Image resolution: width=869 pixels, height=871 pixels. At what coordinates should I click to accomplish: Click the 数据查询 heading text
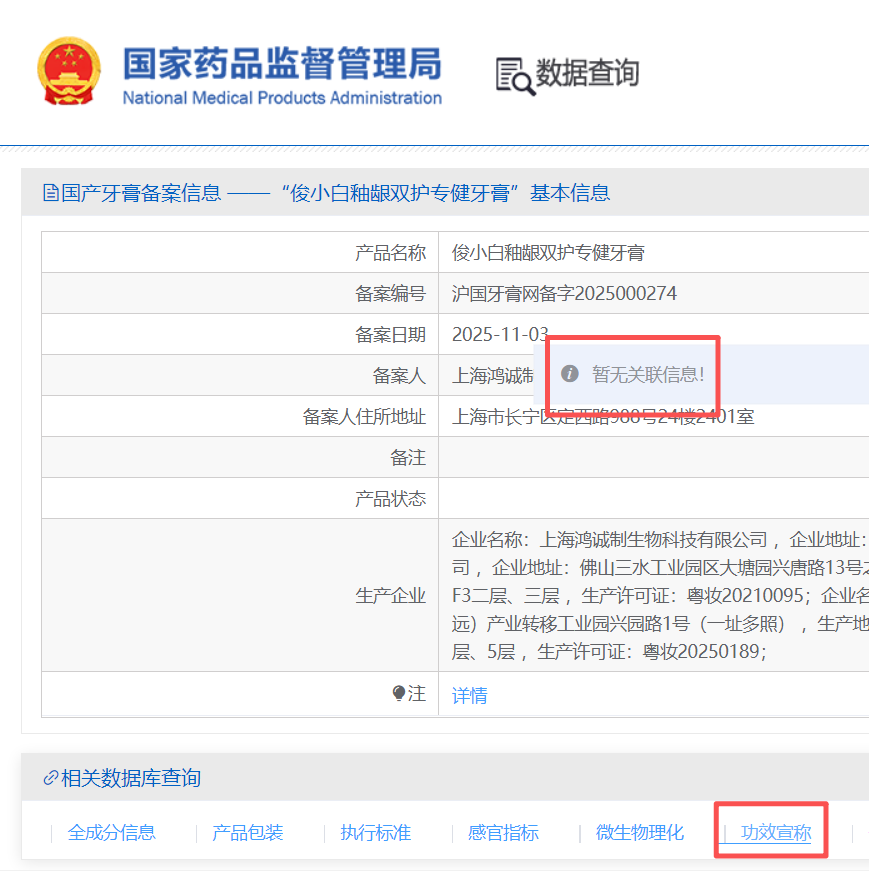587,73
